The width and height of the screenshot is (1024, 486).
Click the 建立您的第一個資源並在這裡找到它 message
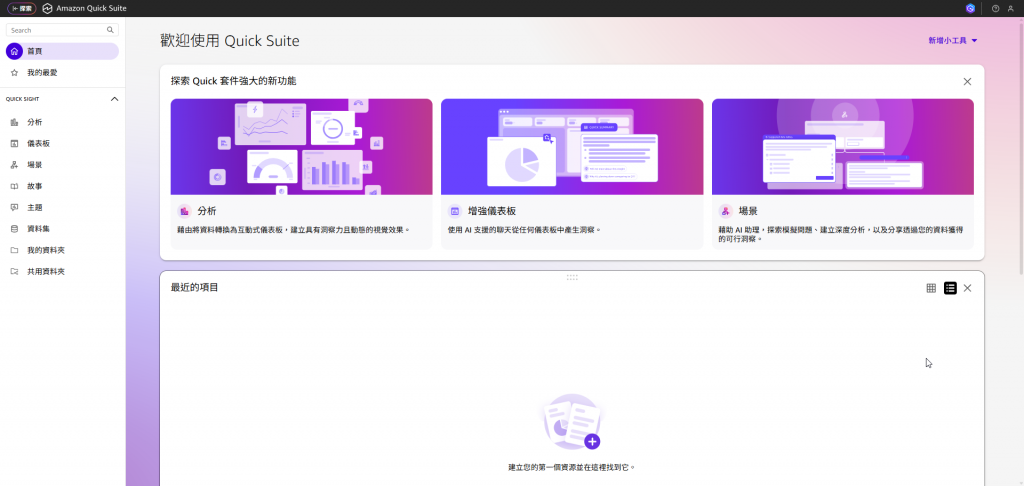coord(571,468)
